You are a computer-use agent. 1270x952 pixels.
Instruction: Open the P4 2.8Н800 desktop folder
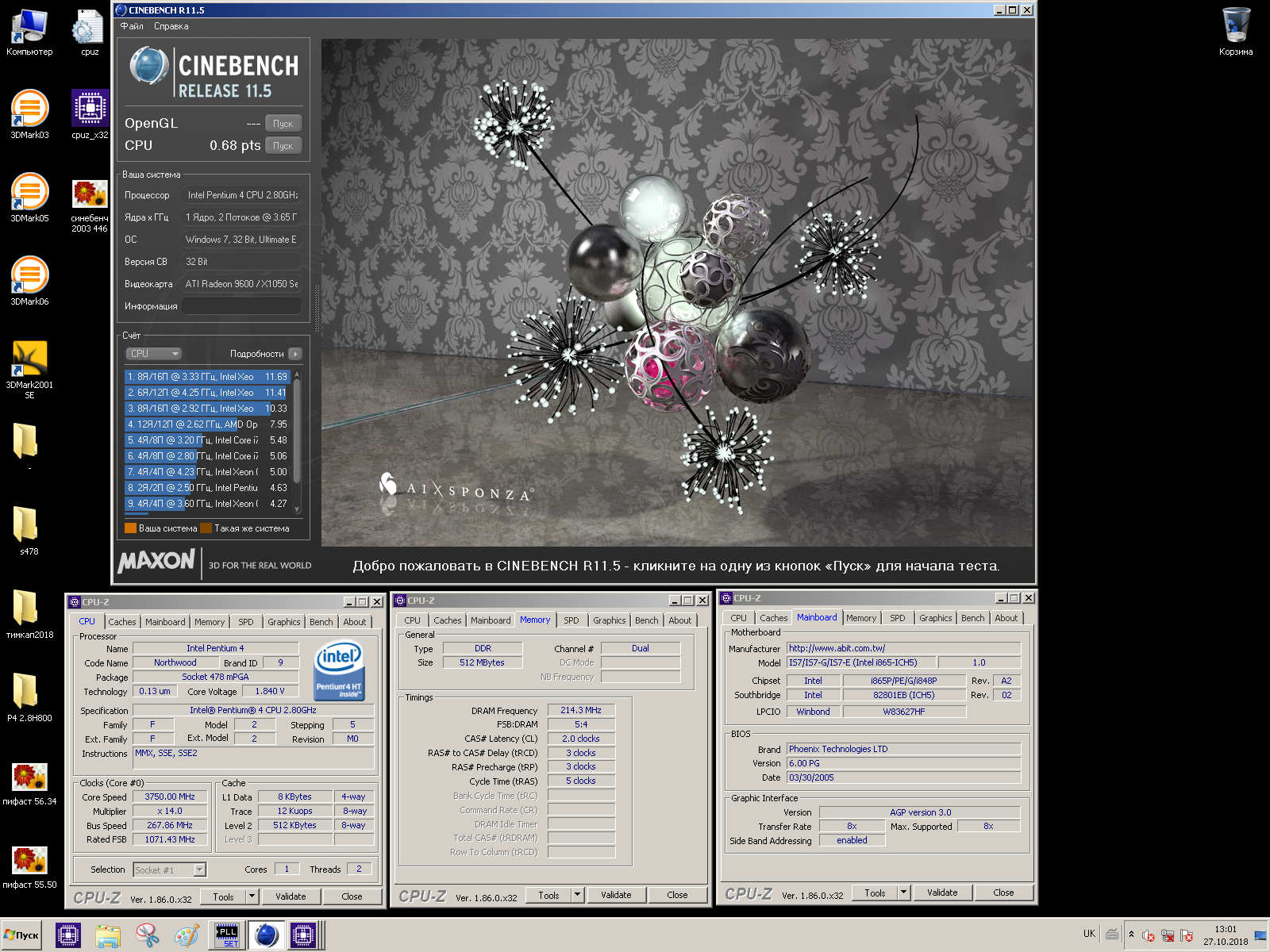pos(29,697)
